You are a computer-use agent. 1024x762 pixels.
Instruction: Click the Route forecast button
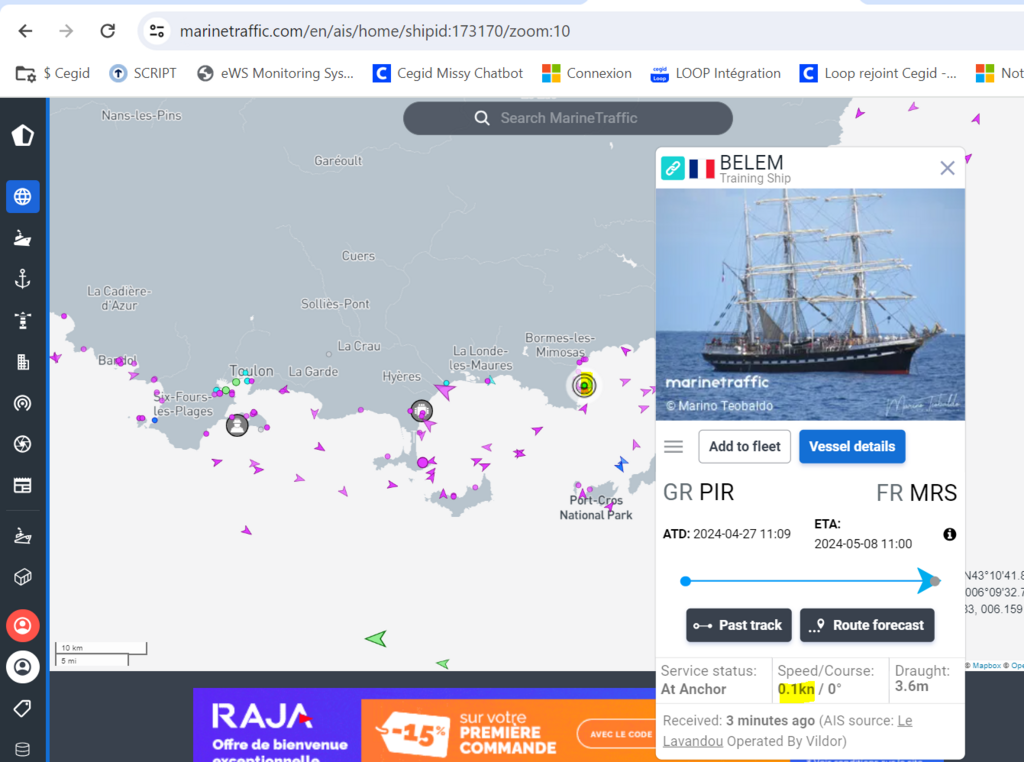pos(867,626)
